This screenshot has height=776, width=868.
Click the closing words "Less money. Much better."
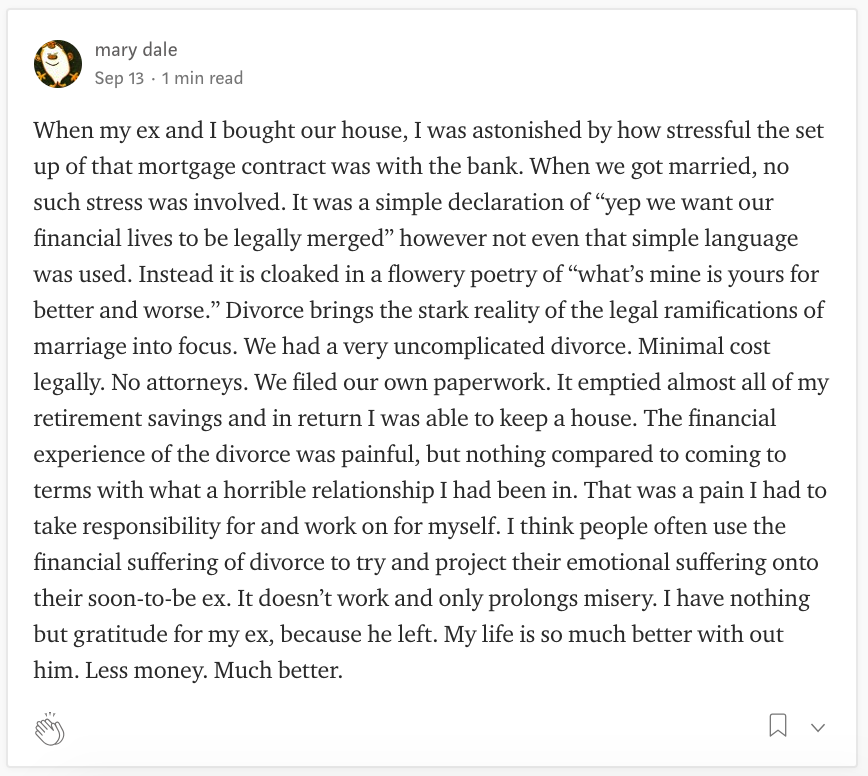pyautogui.click(x=214, y=670)
